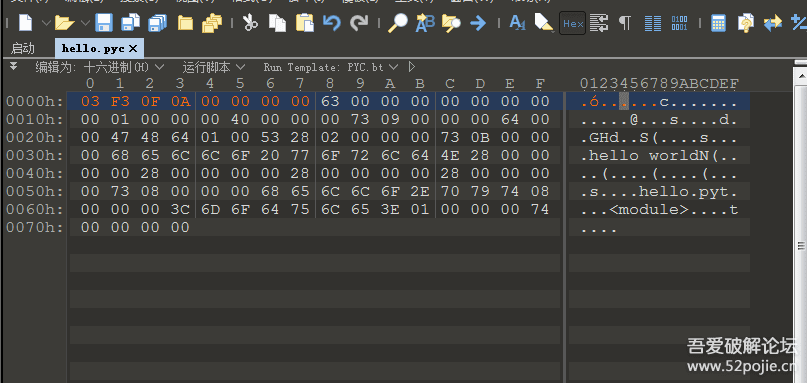Toggle the line wrap arrows icon
Viewport: 807px width, 383px height.
click(599, 23)
